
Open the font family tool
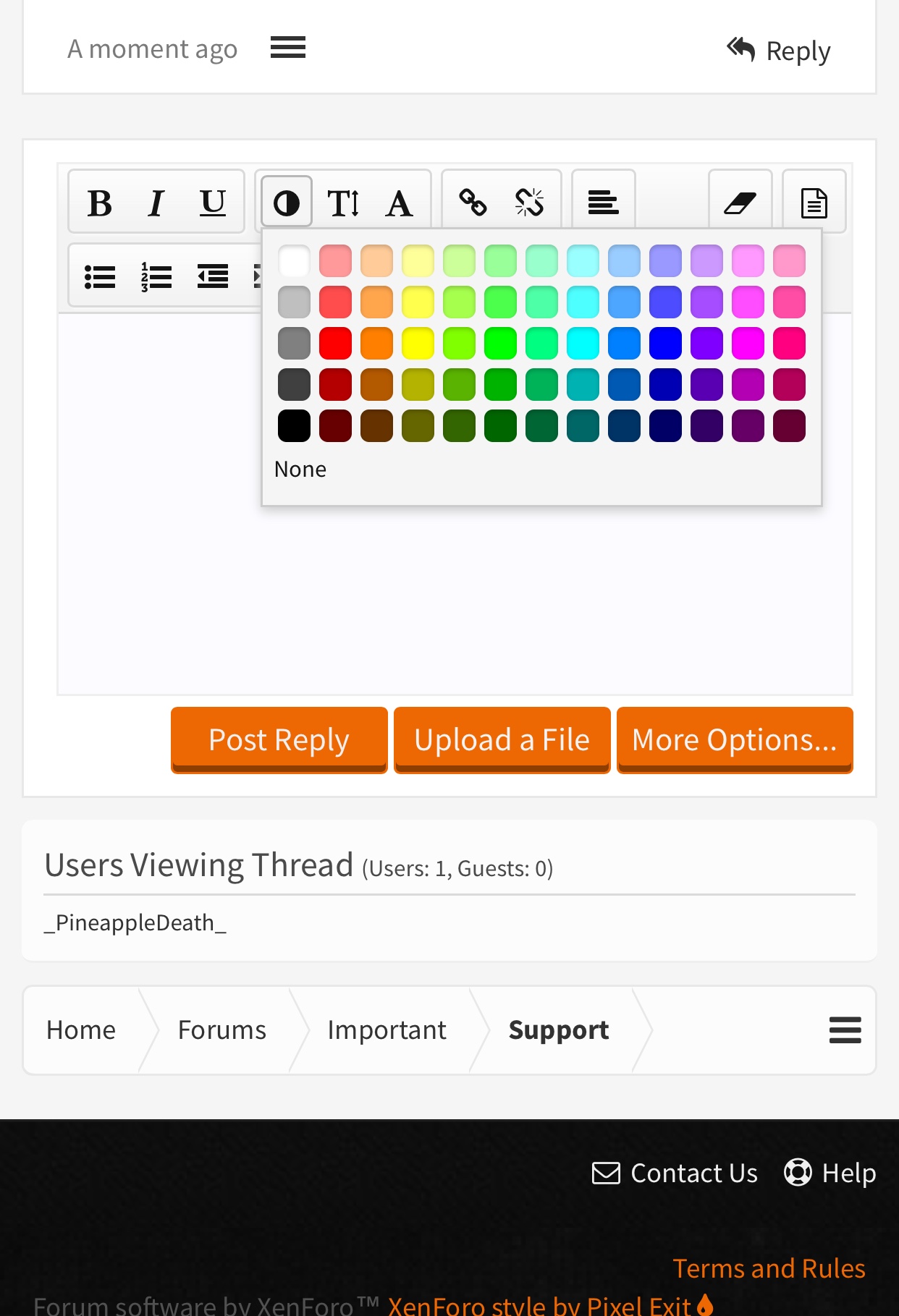(x=400, y=203)
